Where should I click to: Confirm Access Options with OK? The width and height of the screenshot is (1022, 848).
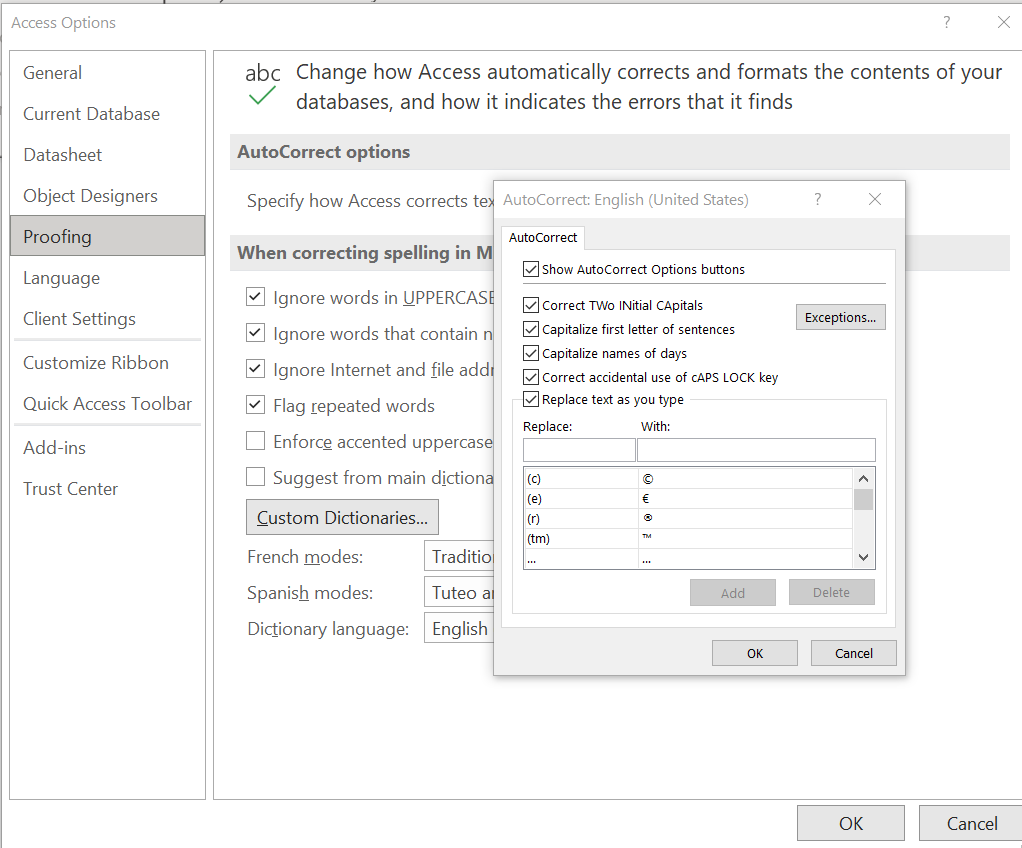[851, 823]
